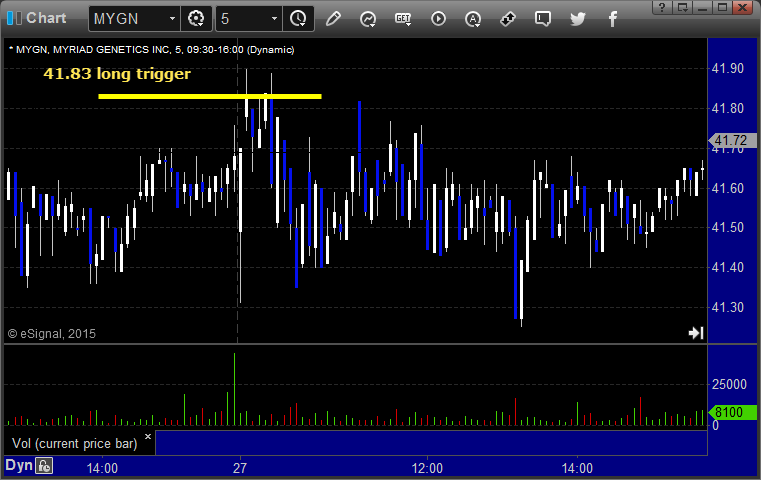Image resolution: width=761 pixels, height=480 pixels.
Task: Select the Vol (current price bar) label
Action: 75,444
